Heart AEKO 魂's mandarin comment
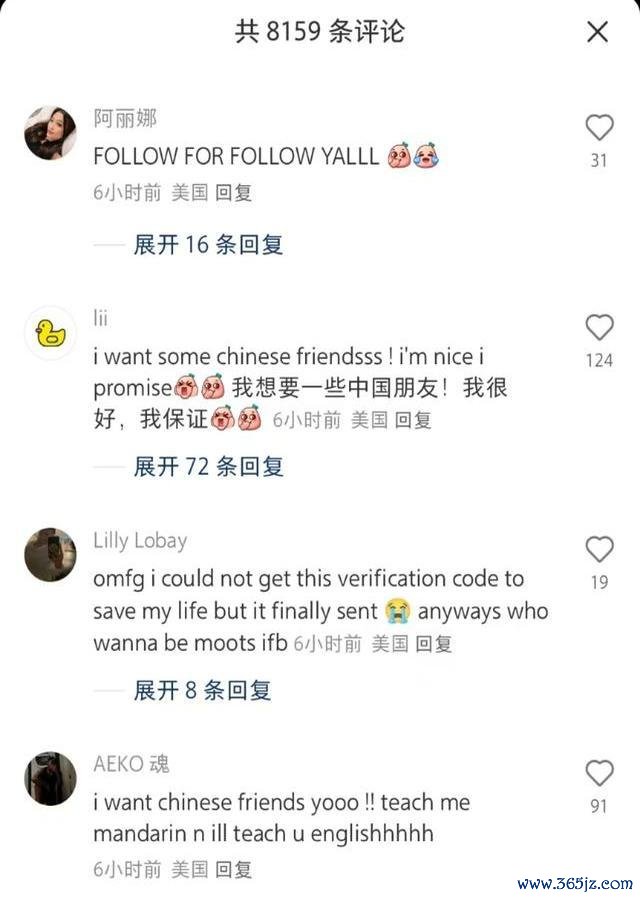The width and height of the screenshot is (640, 899). click(599, 773)
